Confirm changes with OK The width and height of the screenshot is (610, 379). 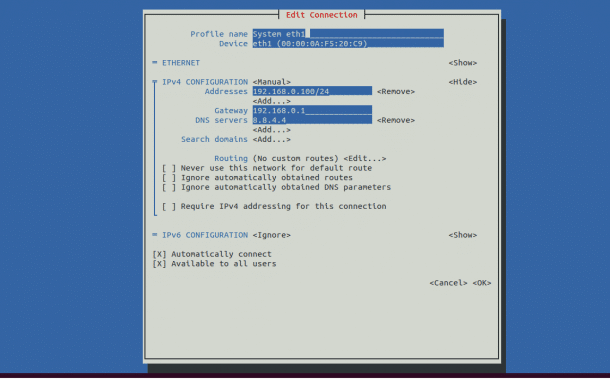point(482,283)
